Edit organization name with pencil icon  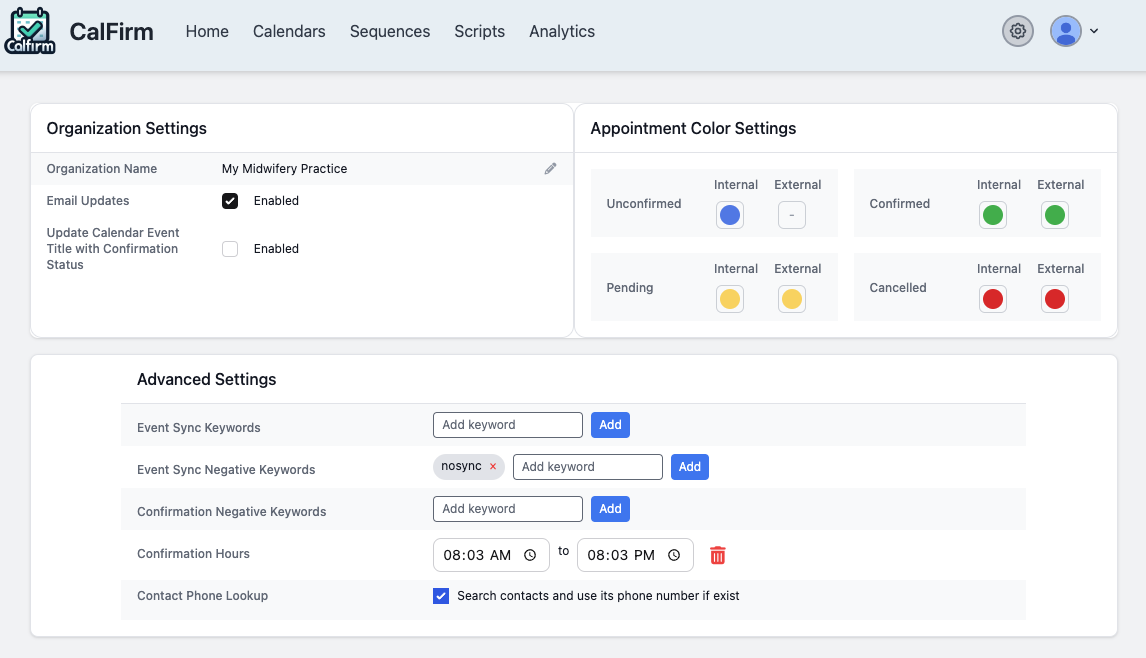(550, 169)
